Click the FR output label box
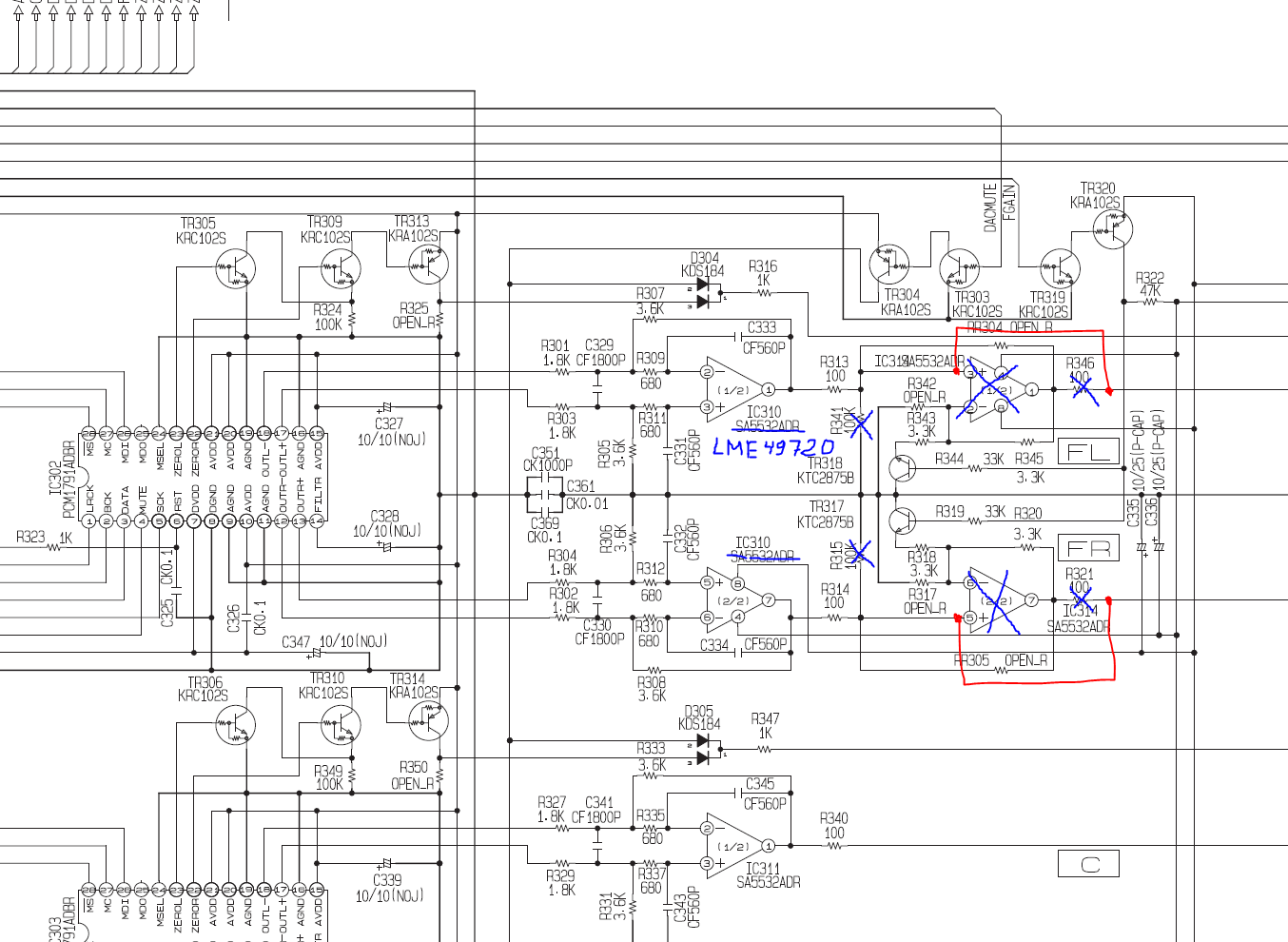 pyautogui.click(x=1088, y=548)
